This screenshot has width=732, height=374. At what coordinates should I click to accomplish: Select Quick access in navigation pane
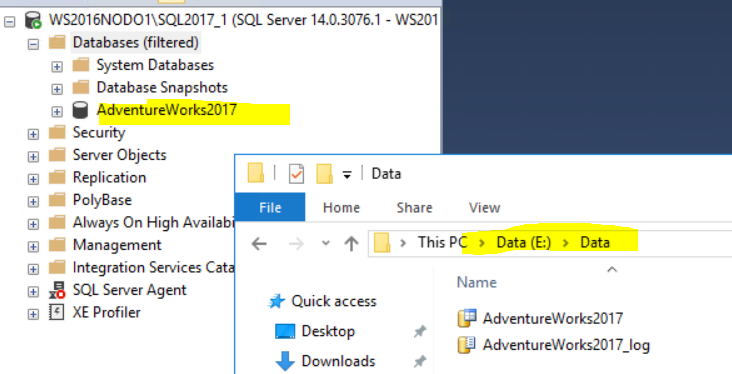pyautogui.click(x=334, y=301)
